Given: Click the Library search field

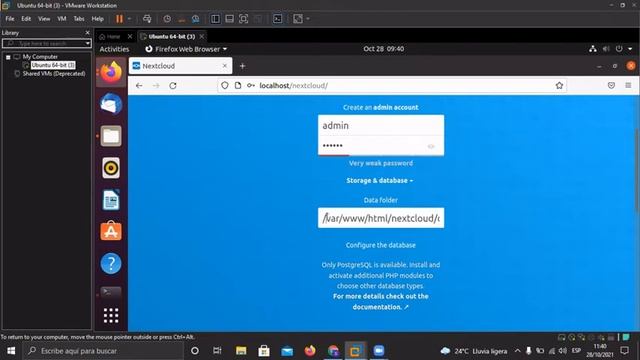Looking at the screenshot, I should pos(43,43).
